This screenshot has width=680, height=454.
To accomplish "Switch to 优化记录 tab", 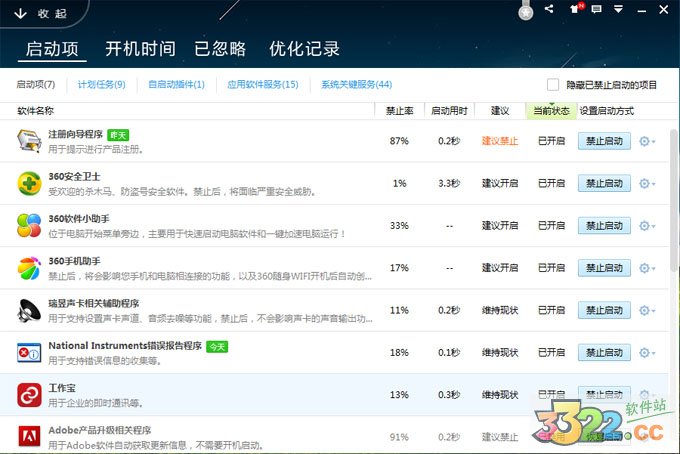I will click(x=304, y=49).
